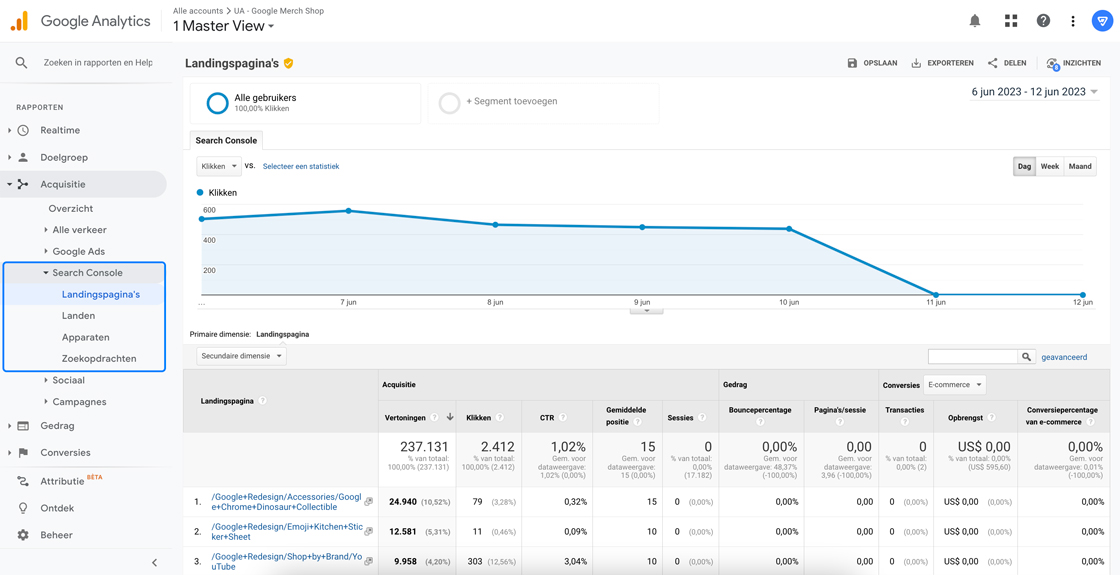Collapse the sidebar with the chevron arrow
The width and height of the screenshot is (1120, 575).
pyautogui.click(x=154, y=563)
